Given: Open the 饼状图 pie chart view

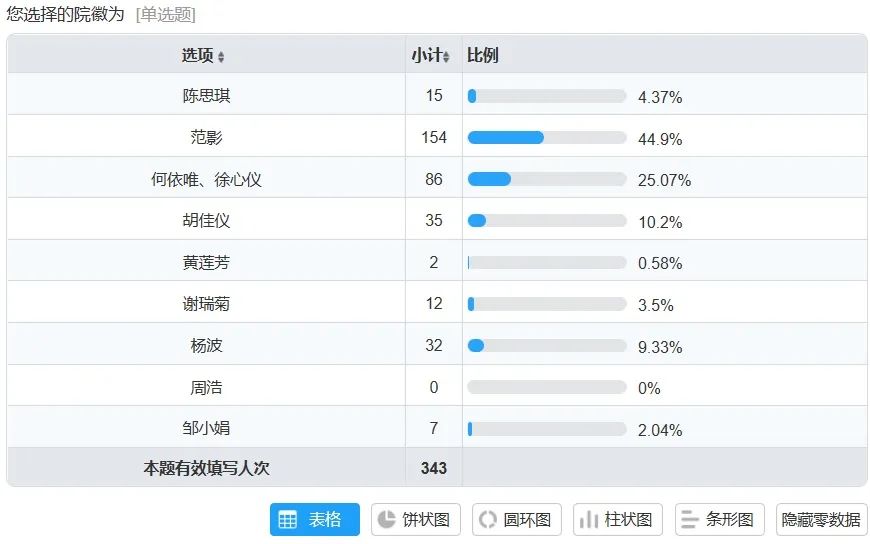Looking at the screenshot, I should pyautogui.click(x=413, y=520).
